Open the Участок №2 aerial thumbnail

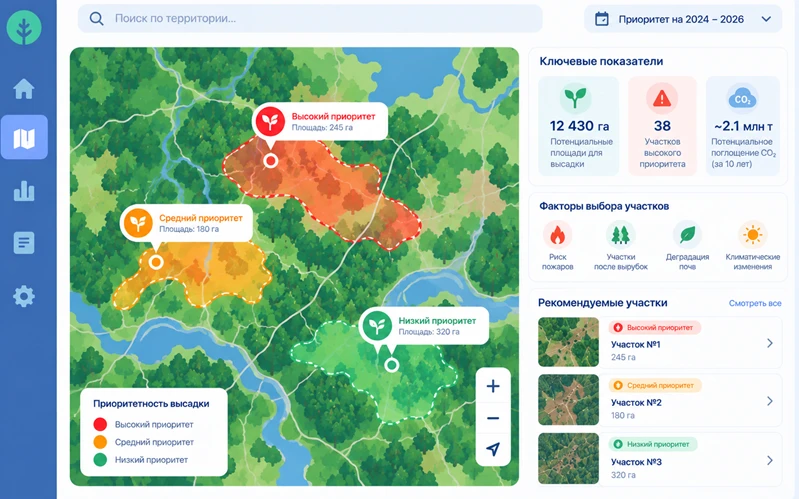click(x=568, y=400)
